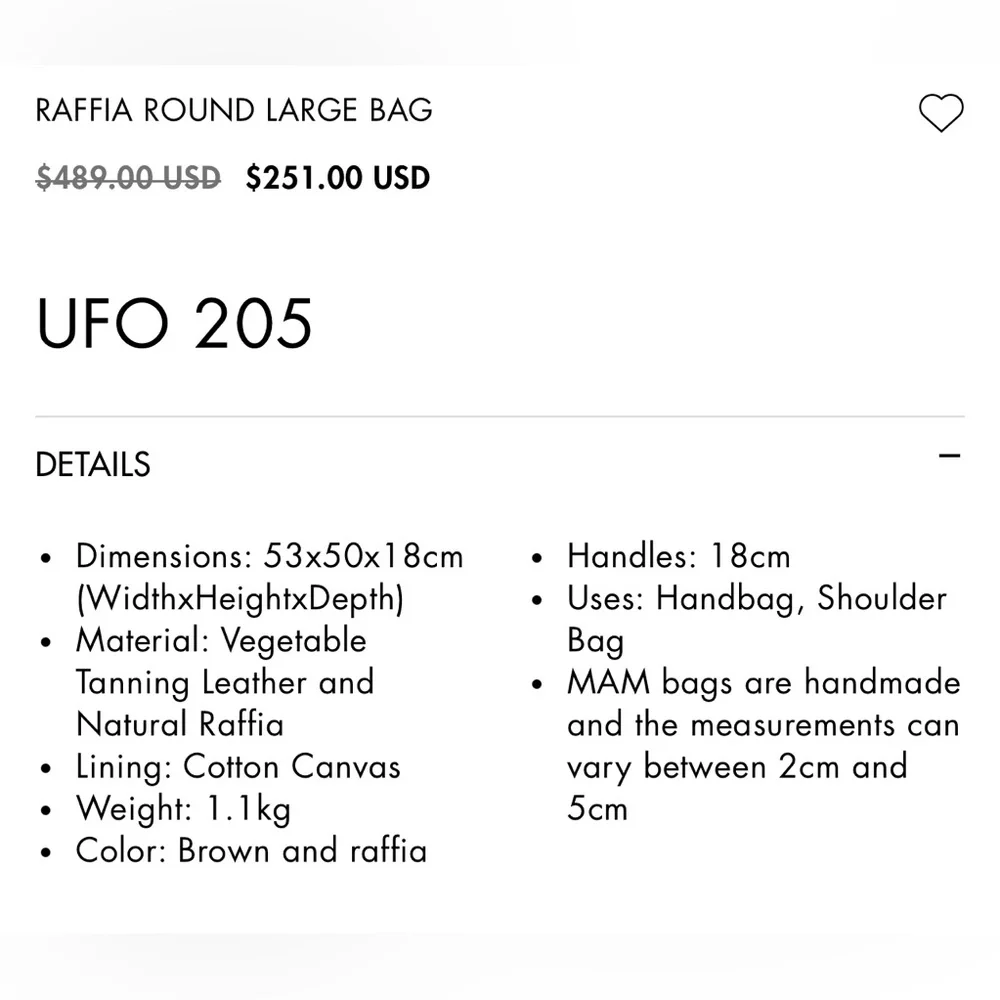Click the sale price $251.00 USD
Viewport: 1000px width, 1000px height.
(x=338, y=177)
